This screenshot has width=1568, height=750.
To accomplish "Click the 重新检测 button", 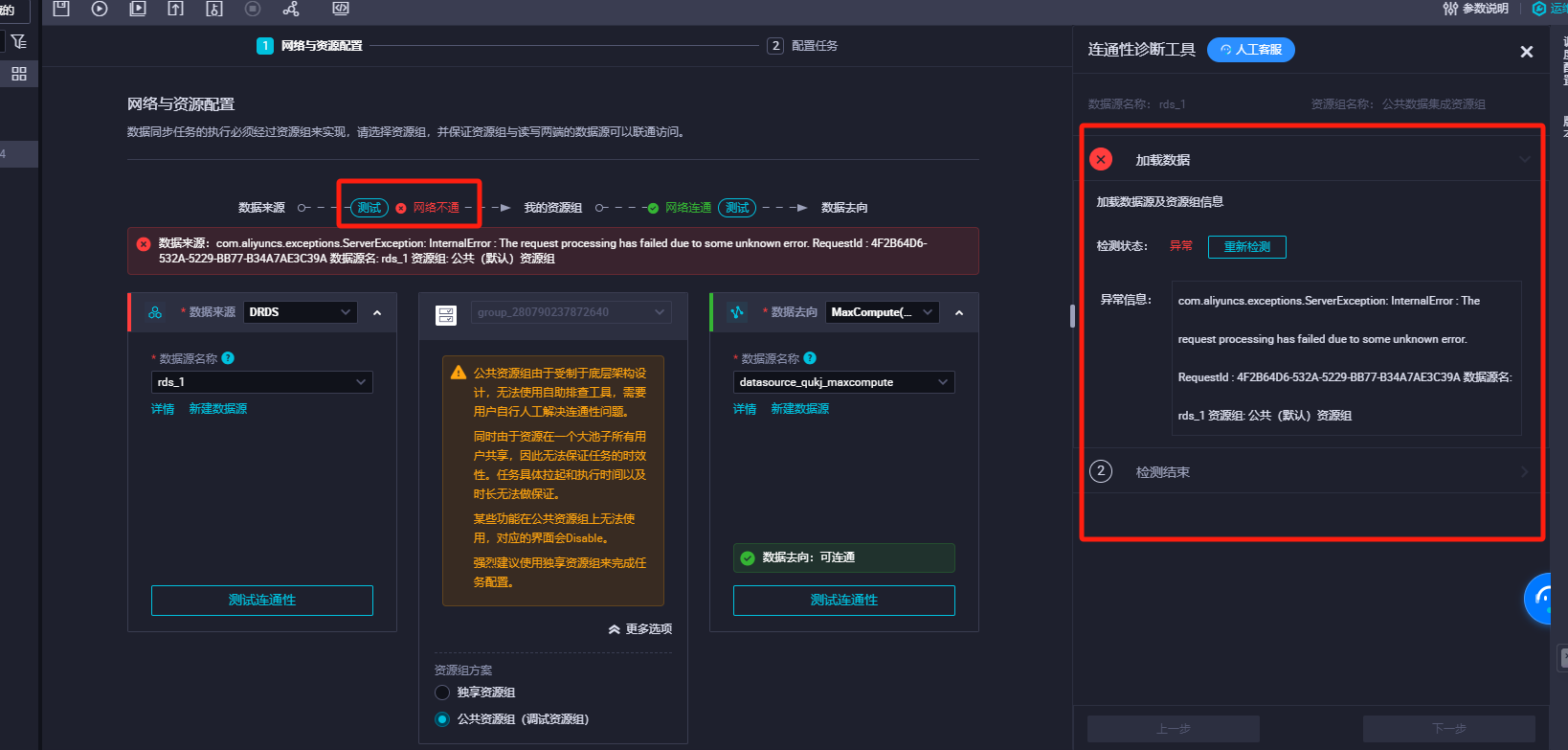I will pos(1247,247).
